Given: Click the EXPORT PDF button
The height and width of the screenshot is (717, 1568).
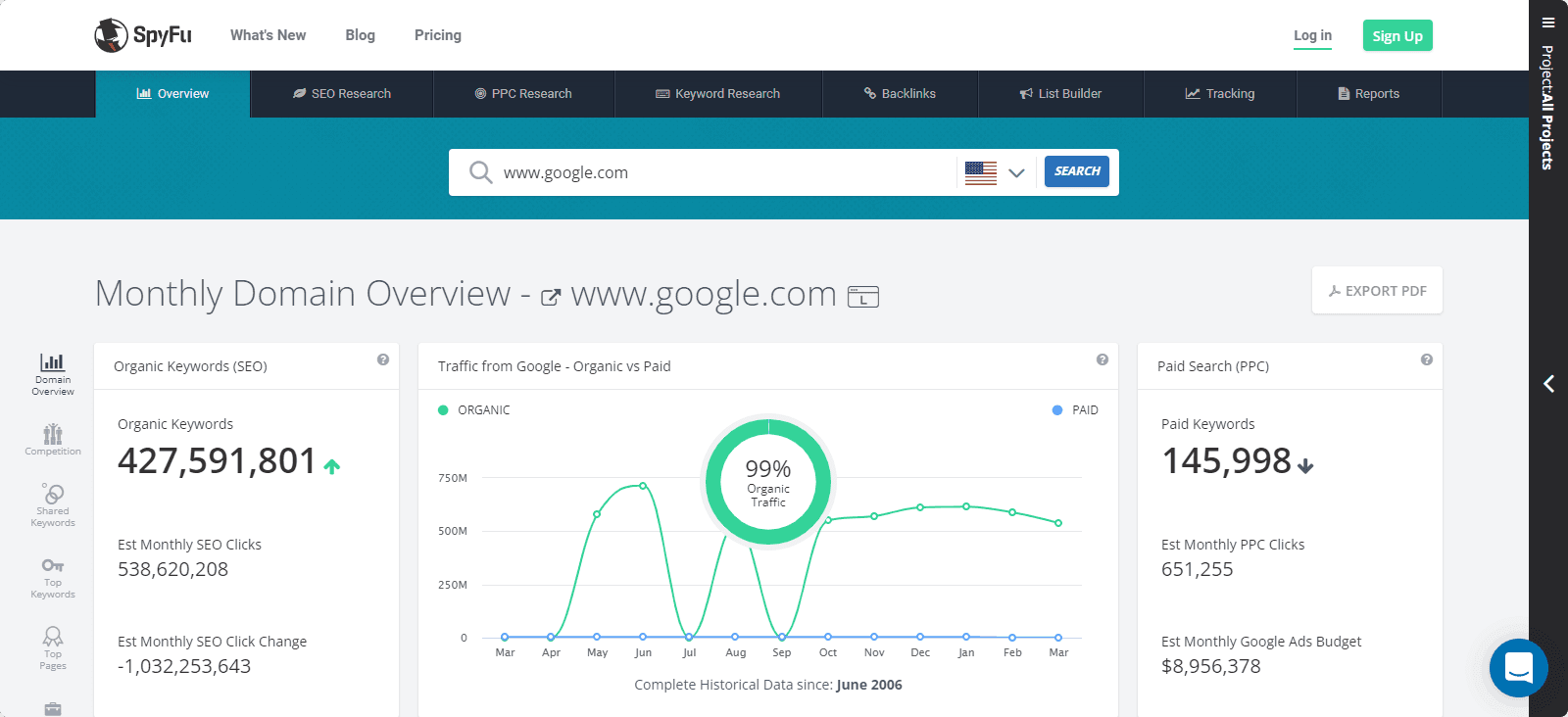Looking at the screenshot, I should 1377,291.
